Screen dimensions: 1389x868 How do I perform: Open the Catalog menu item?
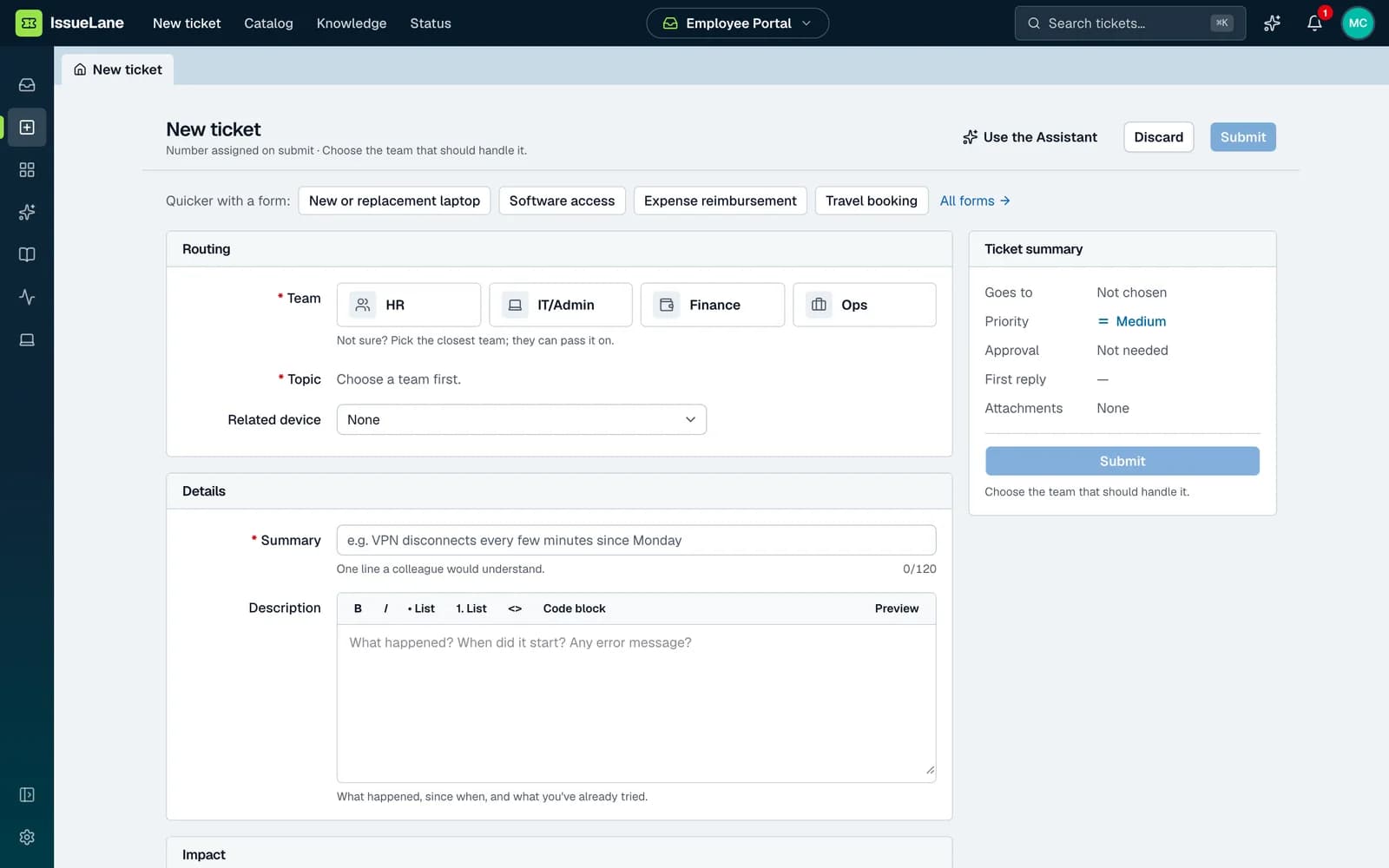(x=268, y=23)
